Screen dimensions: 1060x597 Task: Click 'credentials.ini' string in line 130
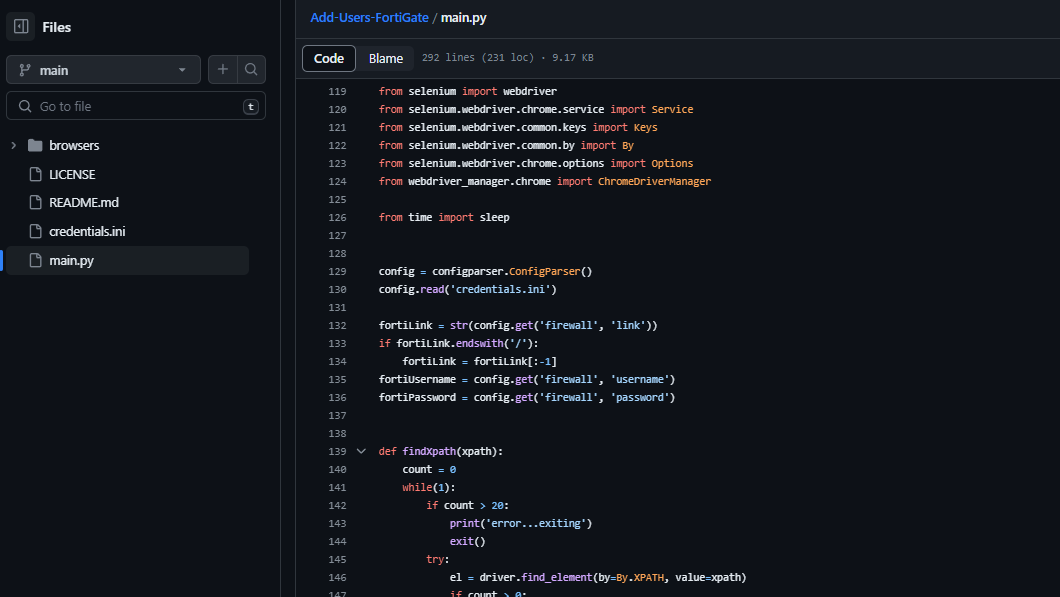point(500,289)
